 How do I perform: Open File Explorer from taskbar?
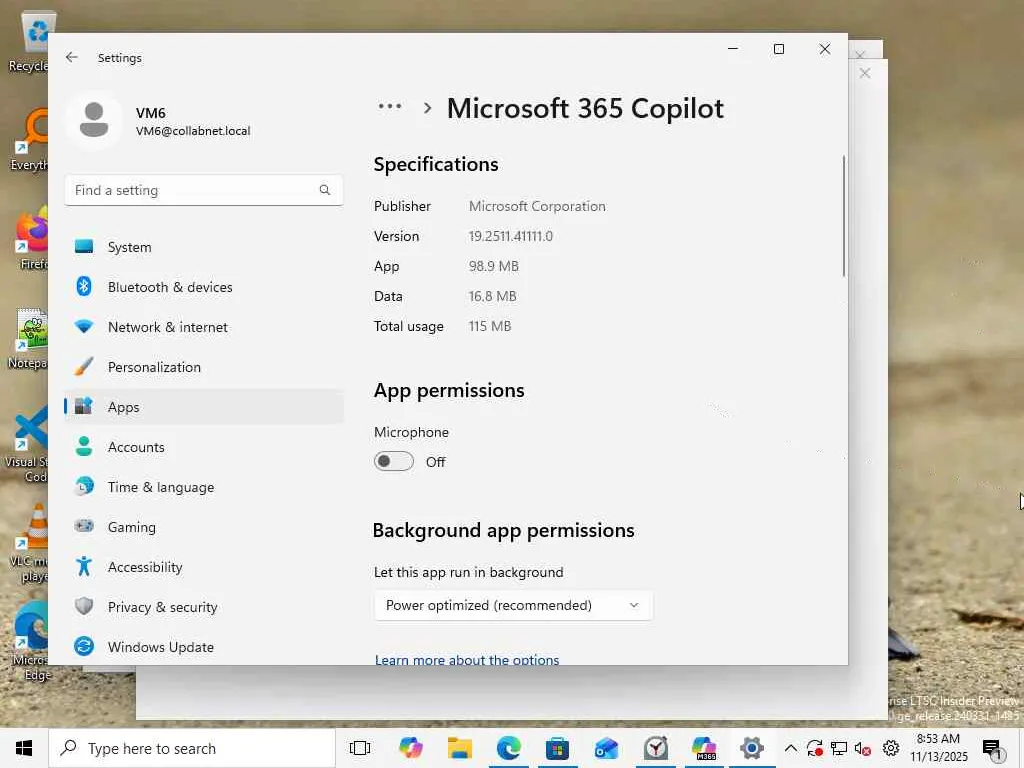(460, 748)
